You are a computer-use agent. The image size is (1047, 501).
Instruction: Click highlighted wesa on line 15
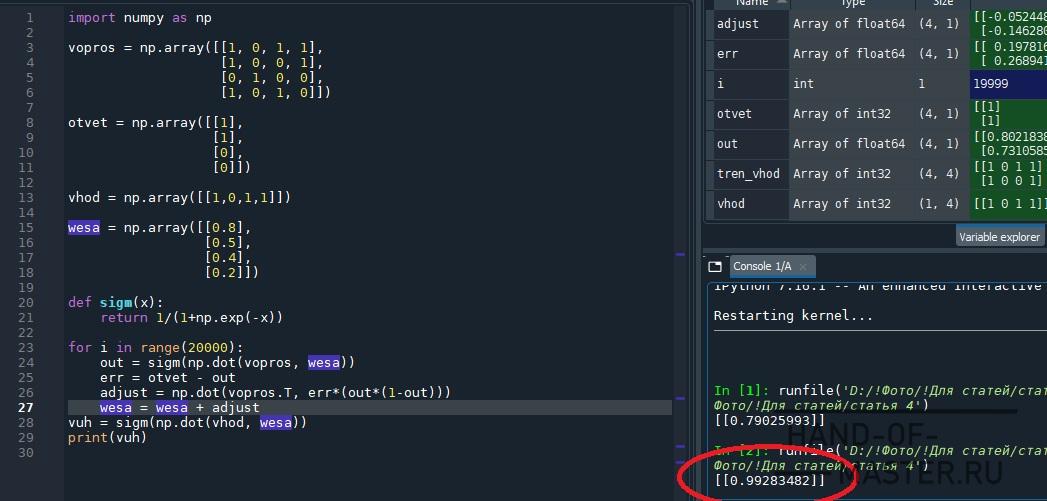click(84, 227)
